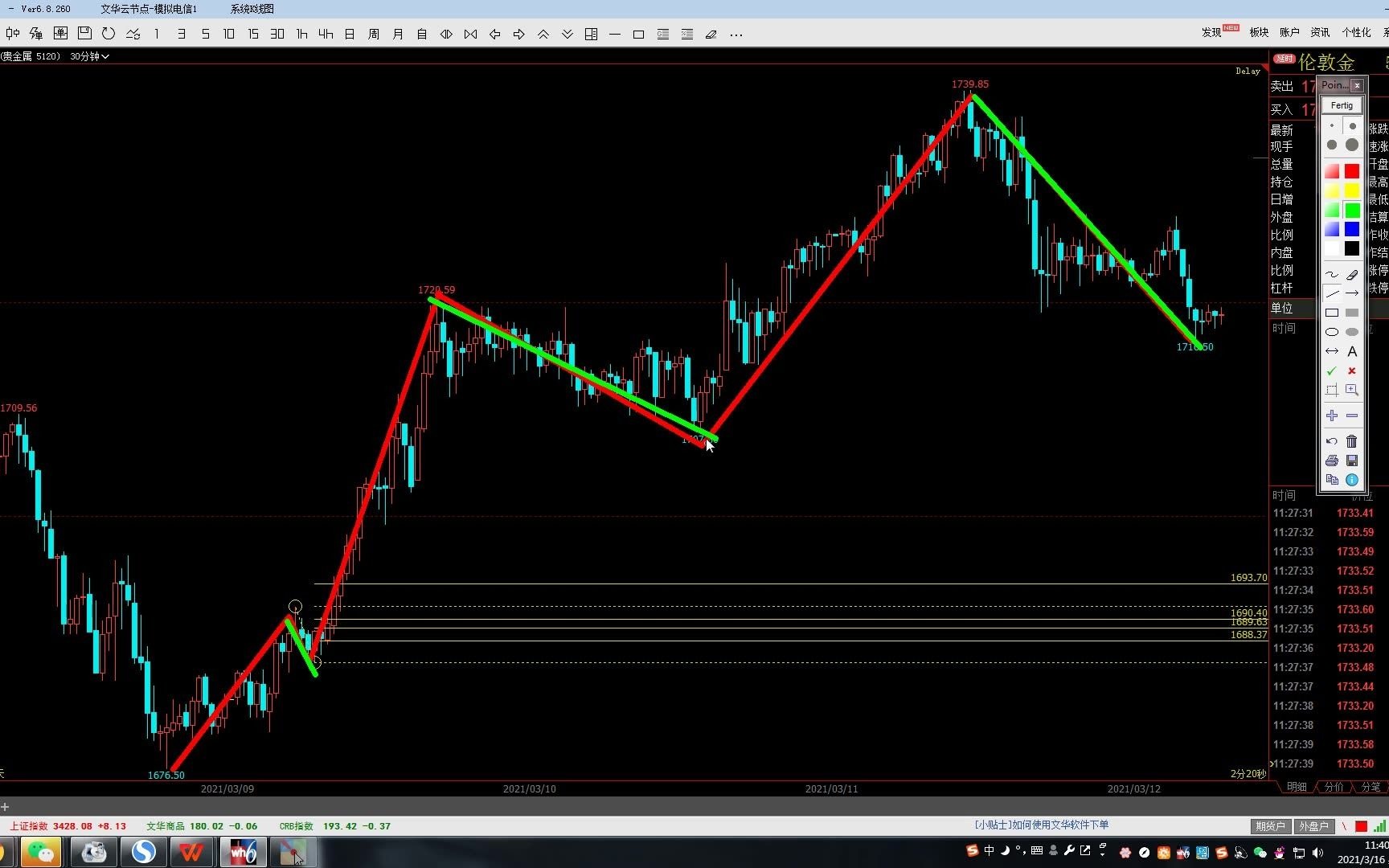Open Pointofix info icon
This screenshot has height=868, width=1389.
tap(1352, 480)
